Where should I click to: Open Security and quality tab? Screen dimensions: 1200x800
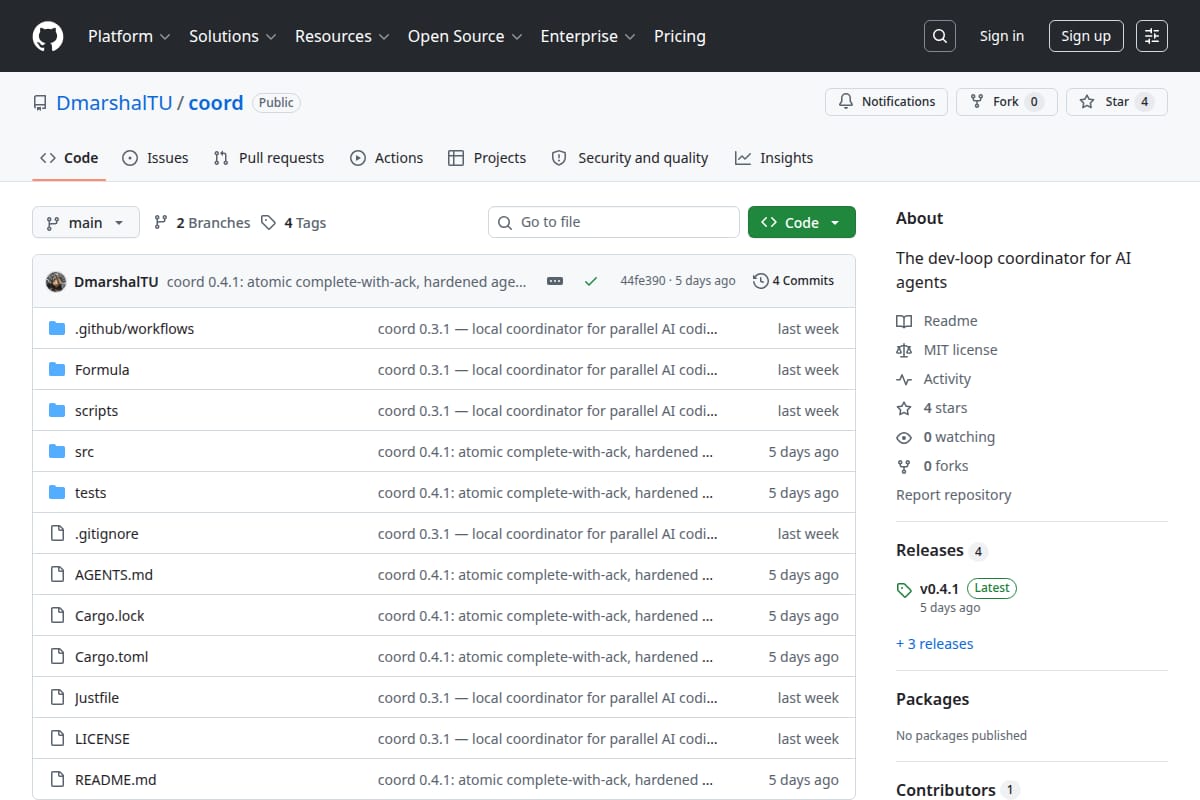(x=630, y=158)
